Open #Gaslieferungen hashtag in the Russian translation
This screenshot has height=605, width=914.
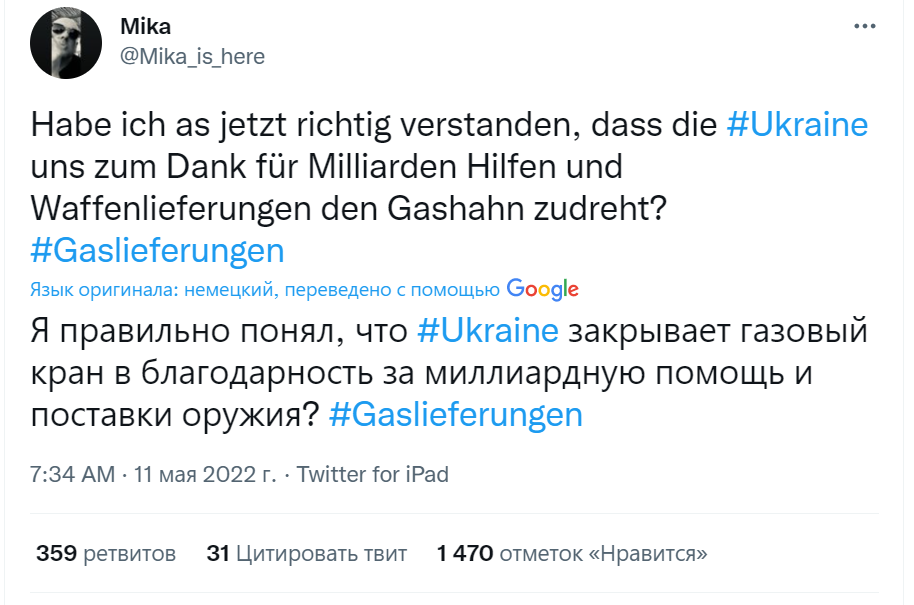[455, 413]
